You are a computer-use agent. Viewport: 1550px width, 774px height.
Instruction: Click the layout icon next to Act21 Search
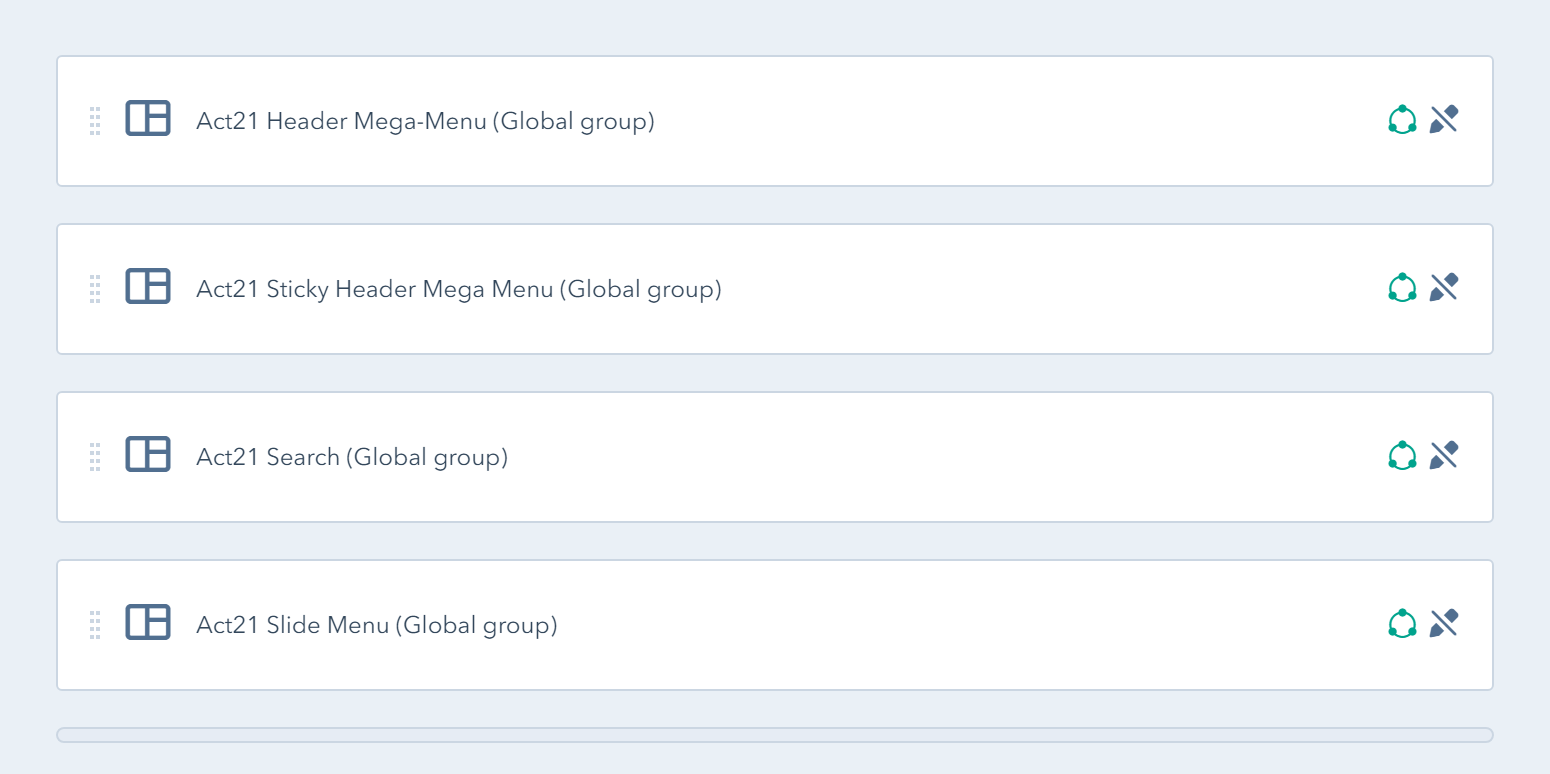[x=148, y=454]
